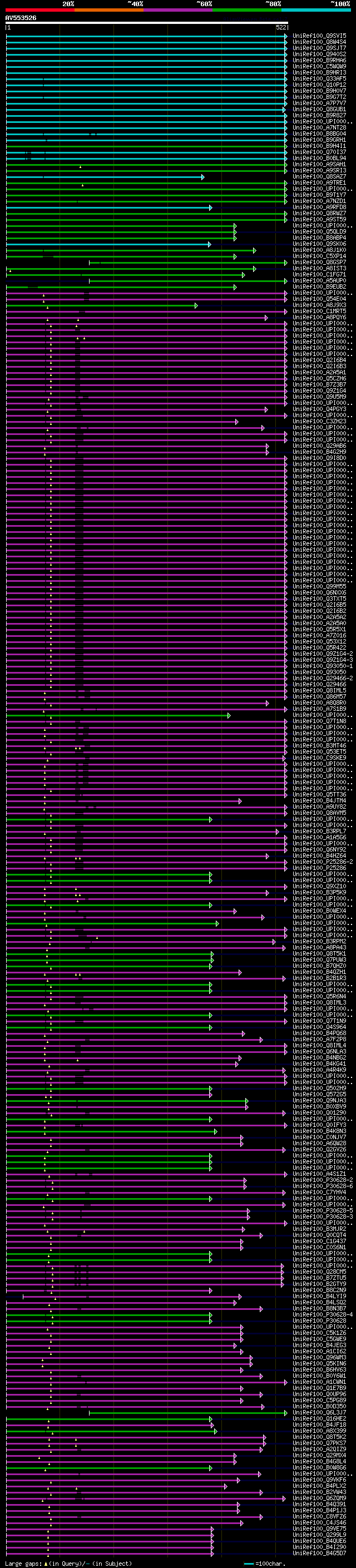Select hit label UniRef100_Q9SK06

point(319,244)
